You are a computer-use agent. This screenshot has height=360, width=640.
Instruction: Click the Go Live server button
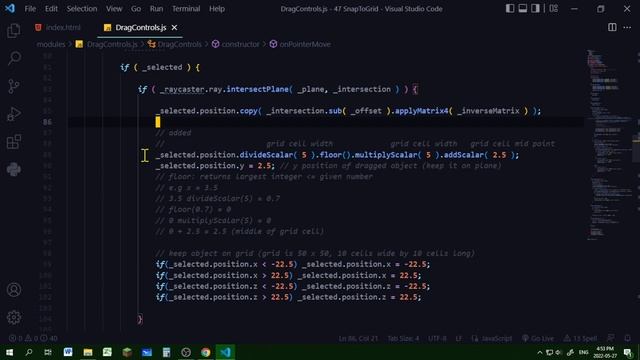tap(538, 338)
